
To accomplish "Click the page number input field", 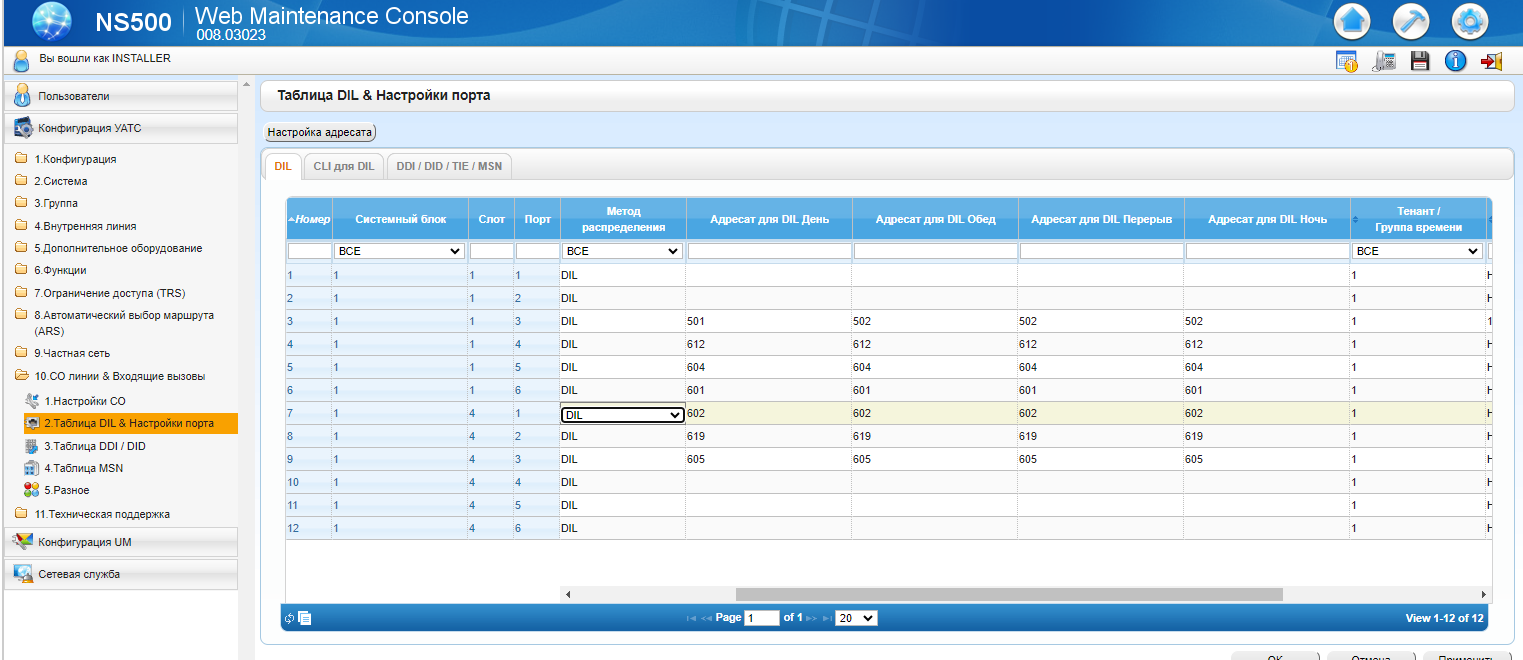I will pyautogui.click(x=761, y=618).
